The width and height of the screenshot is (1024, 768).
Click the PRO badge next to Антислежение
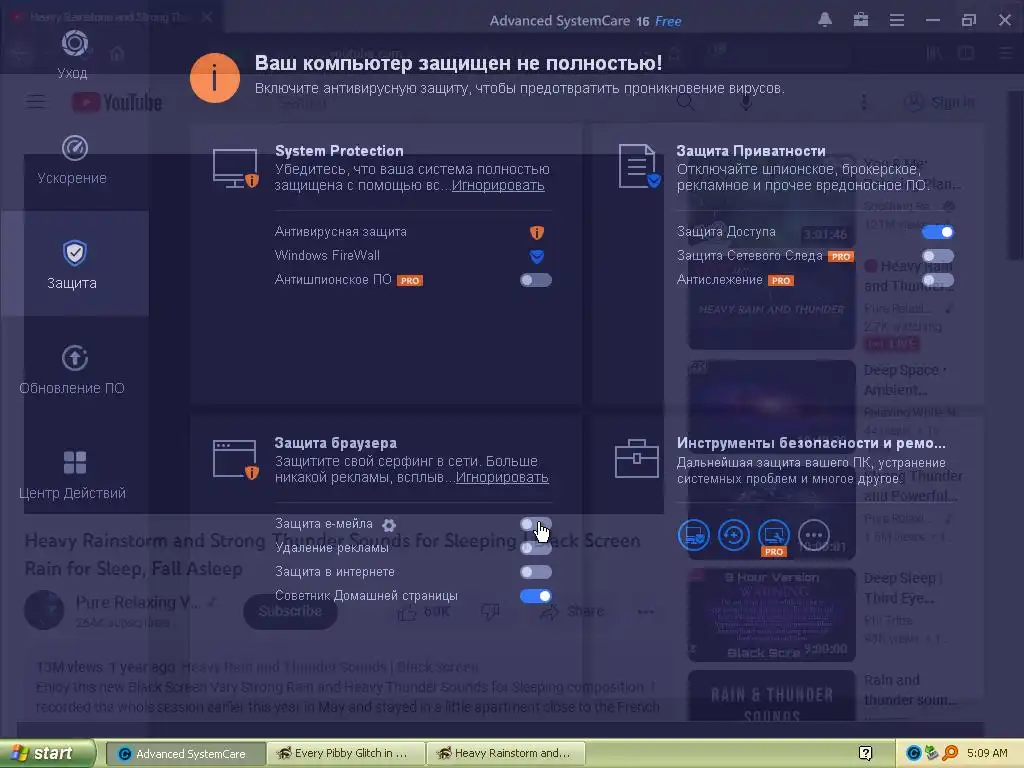click(x=780, y=281)
